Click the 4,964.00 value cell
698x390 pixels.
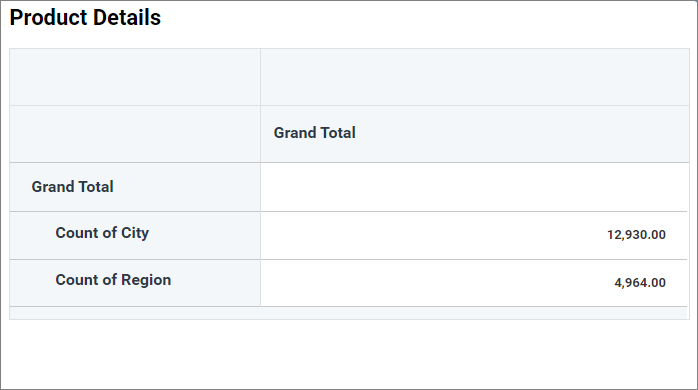click(x=474, y=283)
